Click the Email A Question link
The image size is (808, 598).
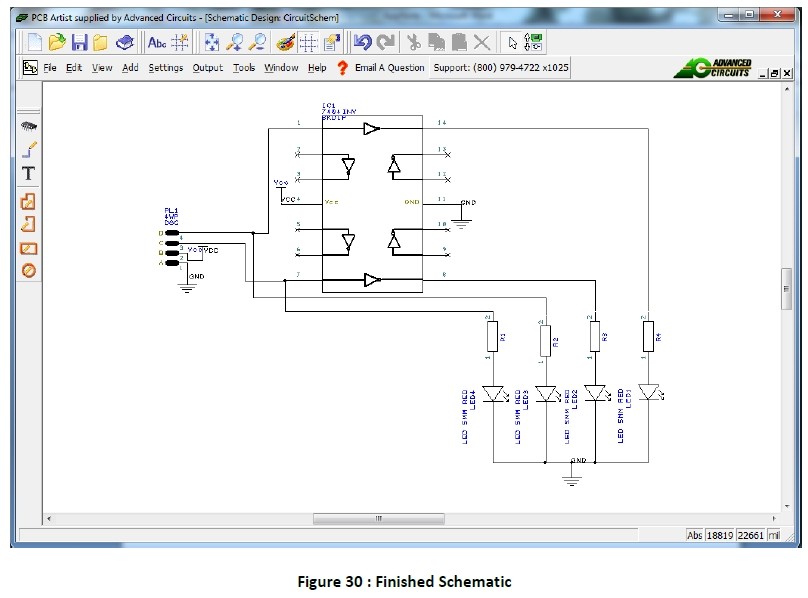pyautogui.click(x=389, y=68)
